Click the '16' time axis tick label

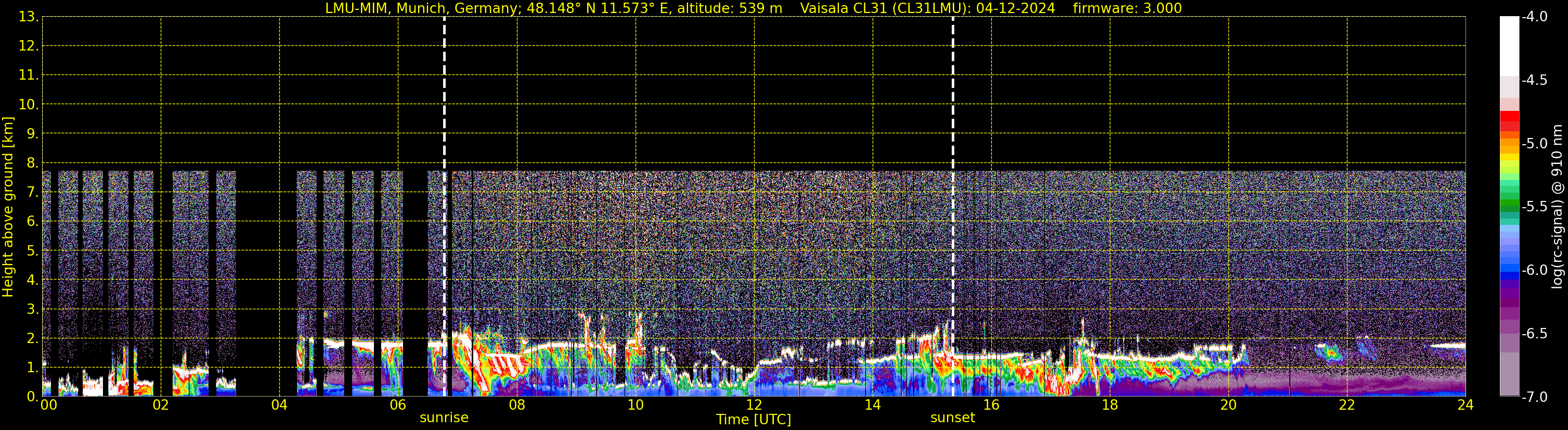click(x=992, y=406)
